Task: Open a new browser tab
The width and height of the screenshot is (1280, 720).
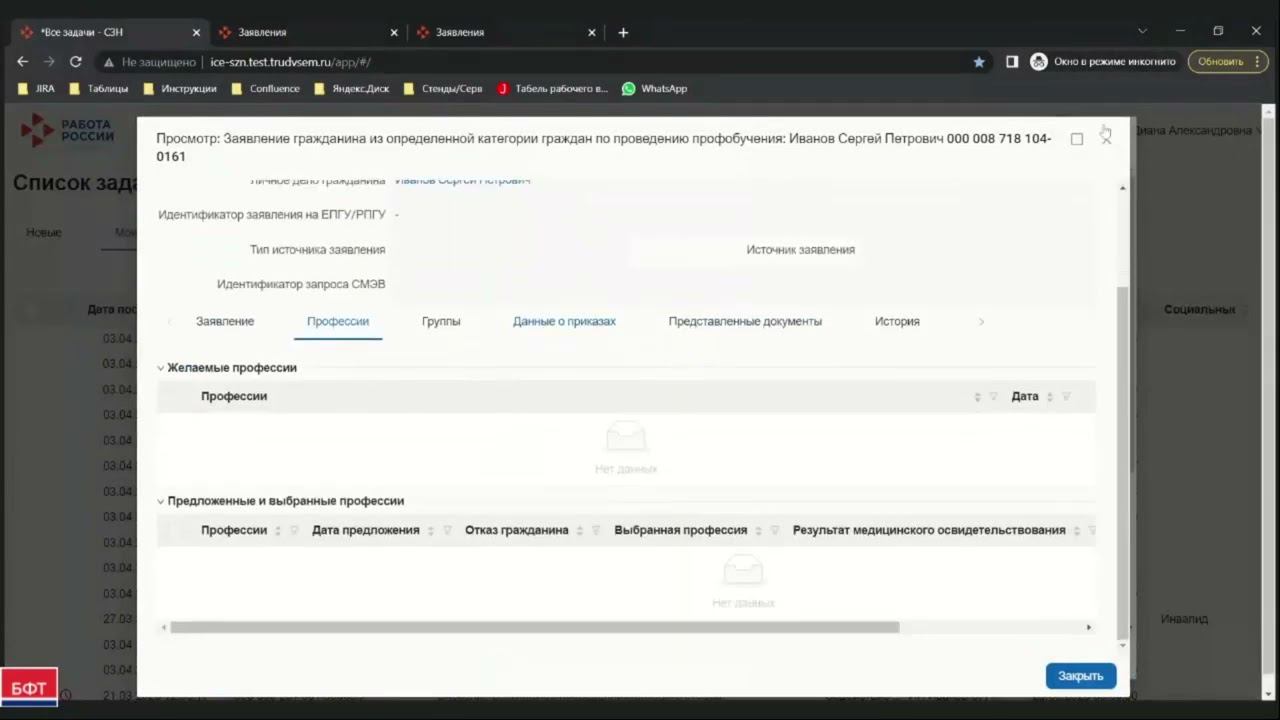Action: pyautogui.click(x=623, y=32)
